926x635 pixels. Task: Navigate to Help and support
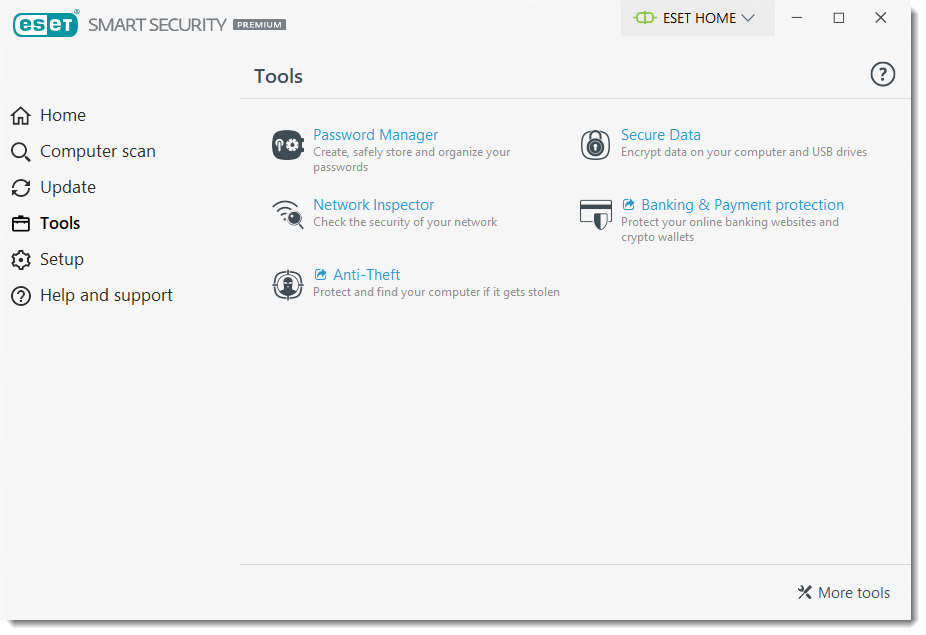tap(106, 295)
